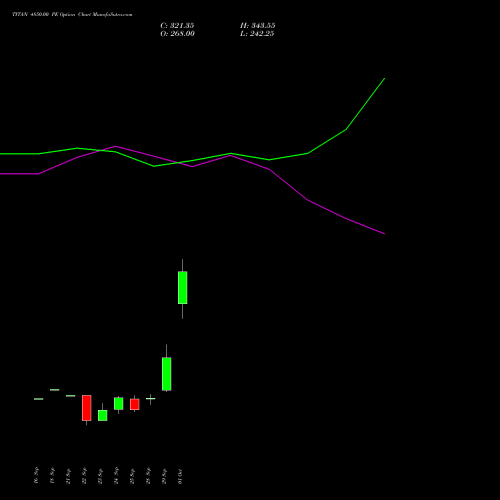This screenshot has width=500, height=500.
Task: Click the open value O: 268.00
Action: tap(177, 34)
